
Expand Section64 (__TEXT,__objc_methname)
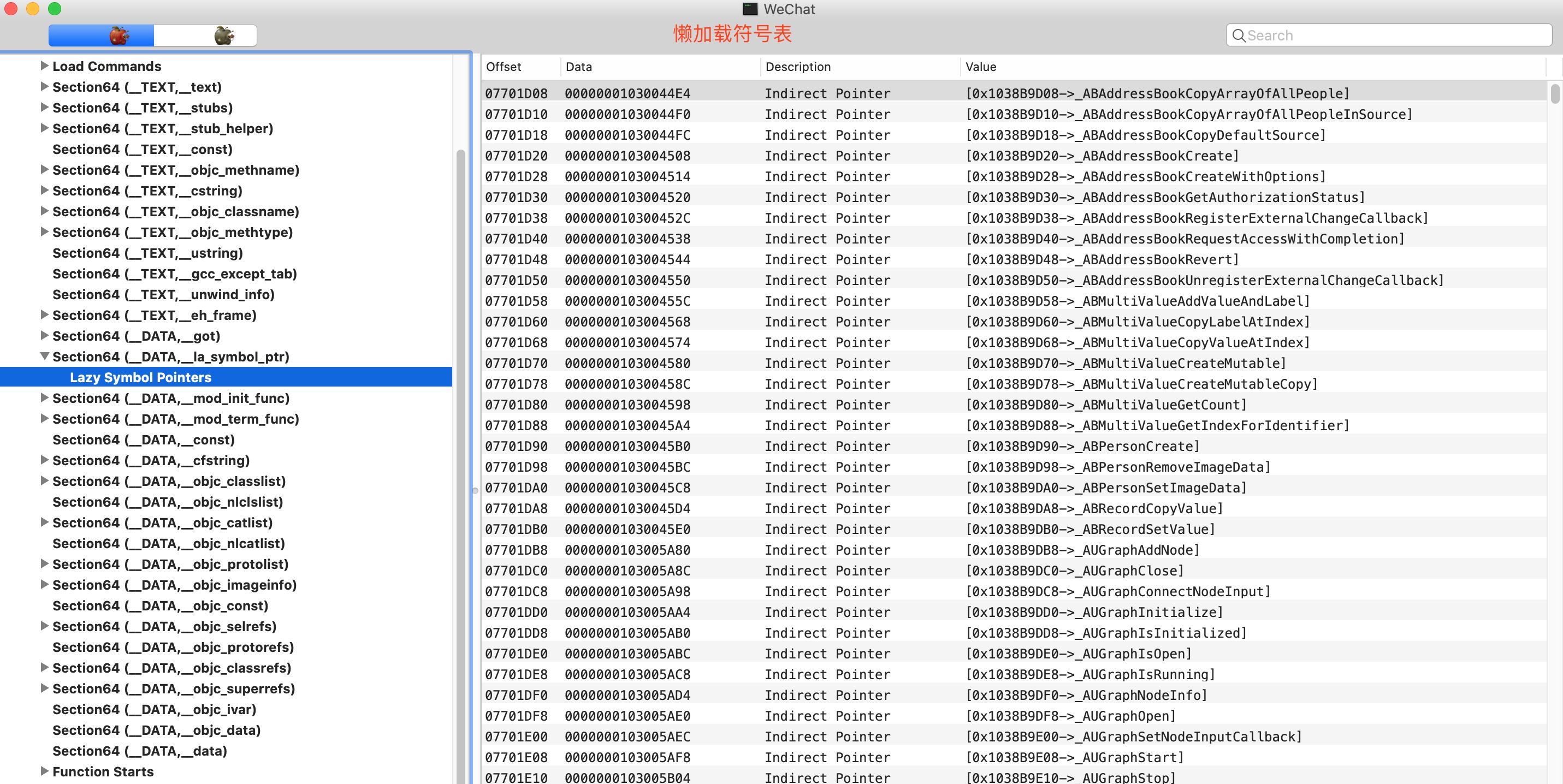pos(44,169)
